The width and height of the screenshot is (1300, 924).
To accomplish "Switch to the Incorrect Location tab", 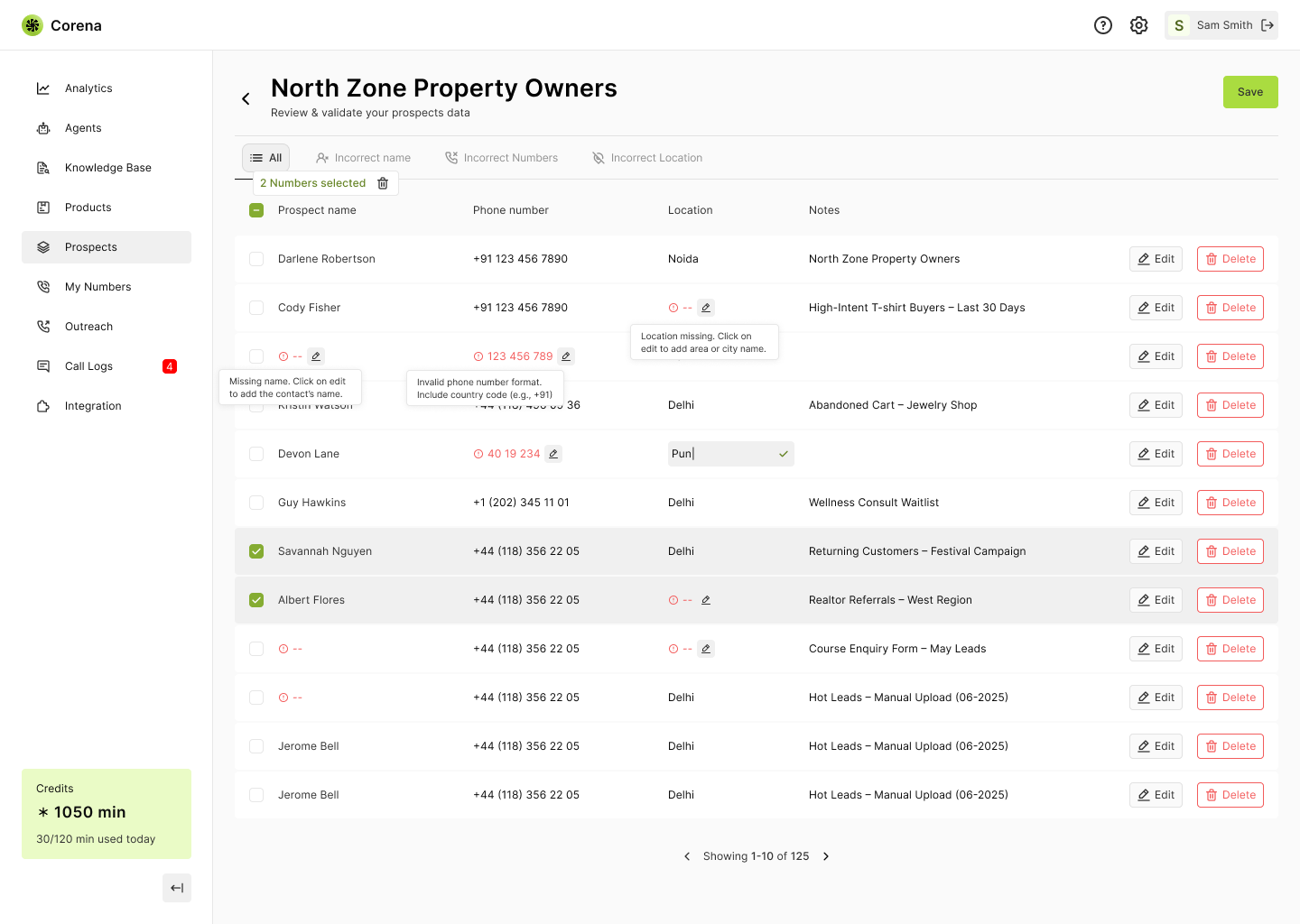I will pyautogui.click(x=646, y=158).
